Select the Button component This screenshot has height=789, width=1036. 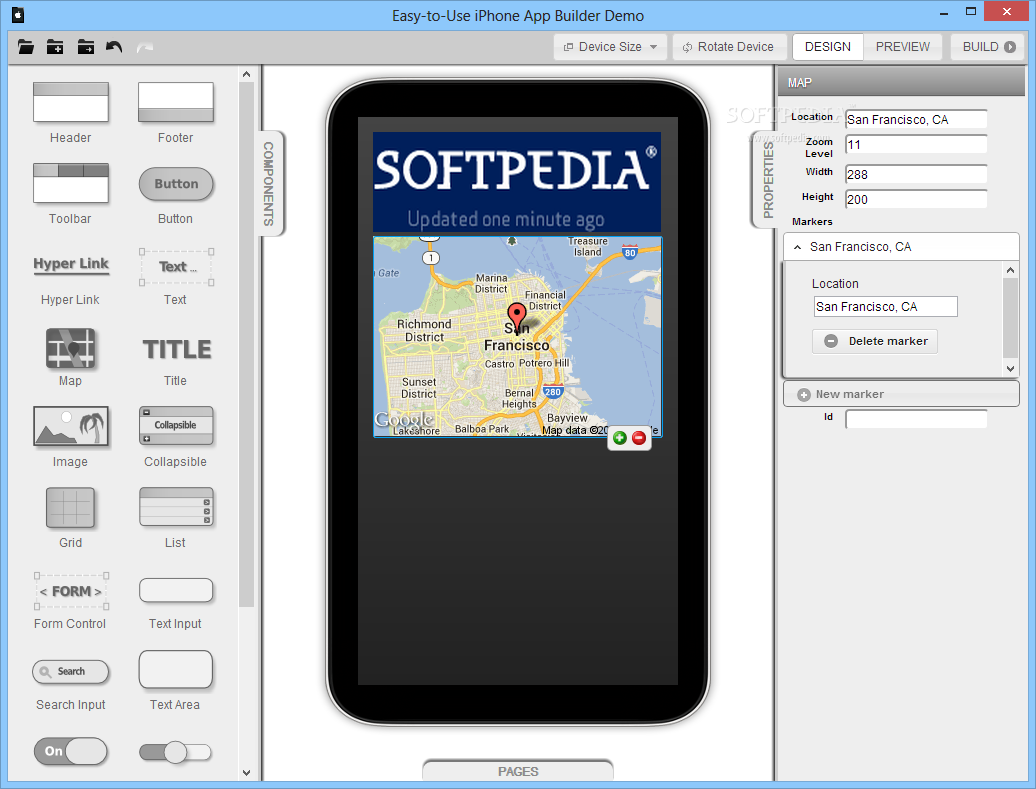click(x=176, y=194)
